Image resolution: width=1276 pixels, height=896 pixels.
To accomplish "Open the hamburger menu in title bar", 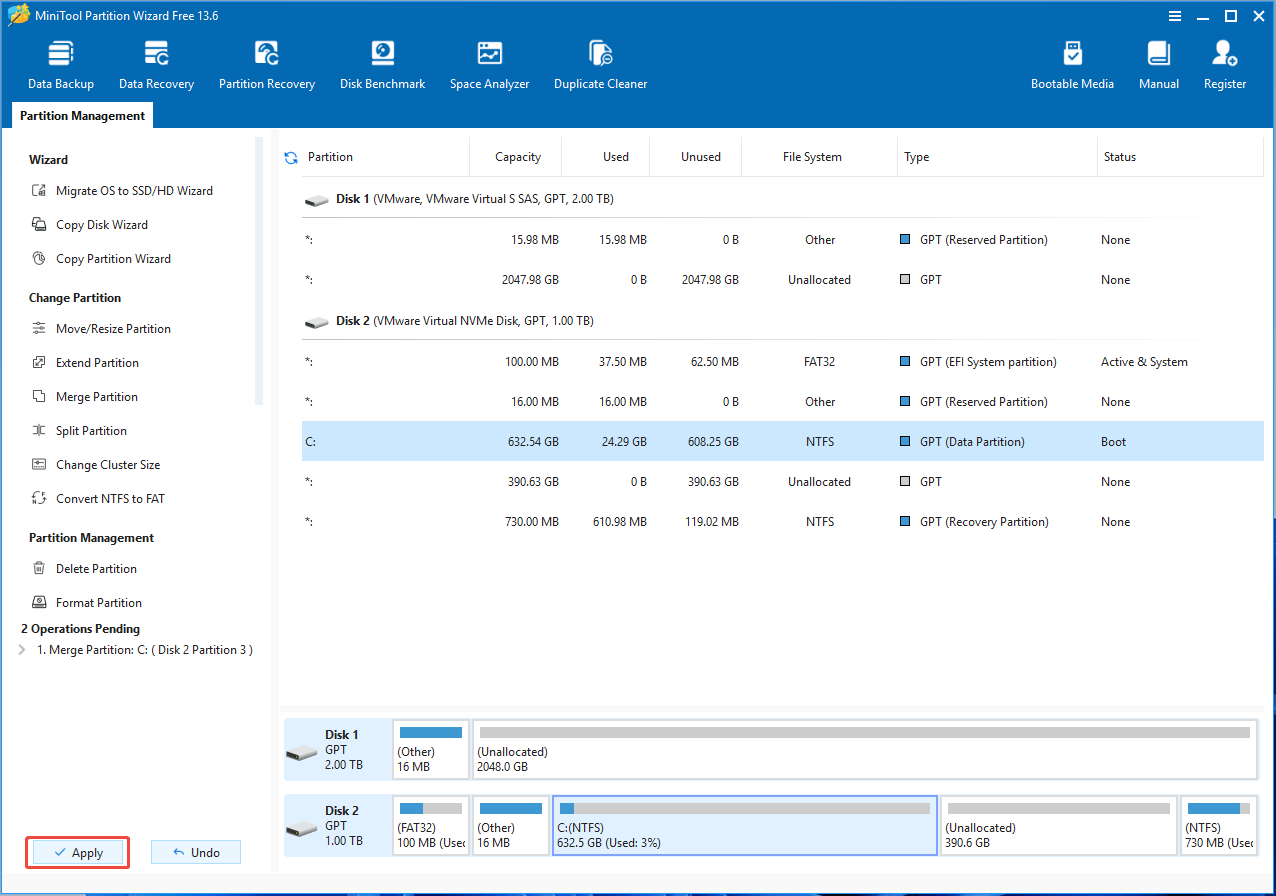I will (1175, 16).
